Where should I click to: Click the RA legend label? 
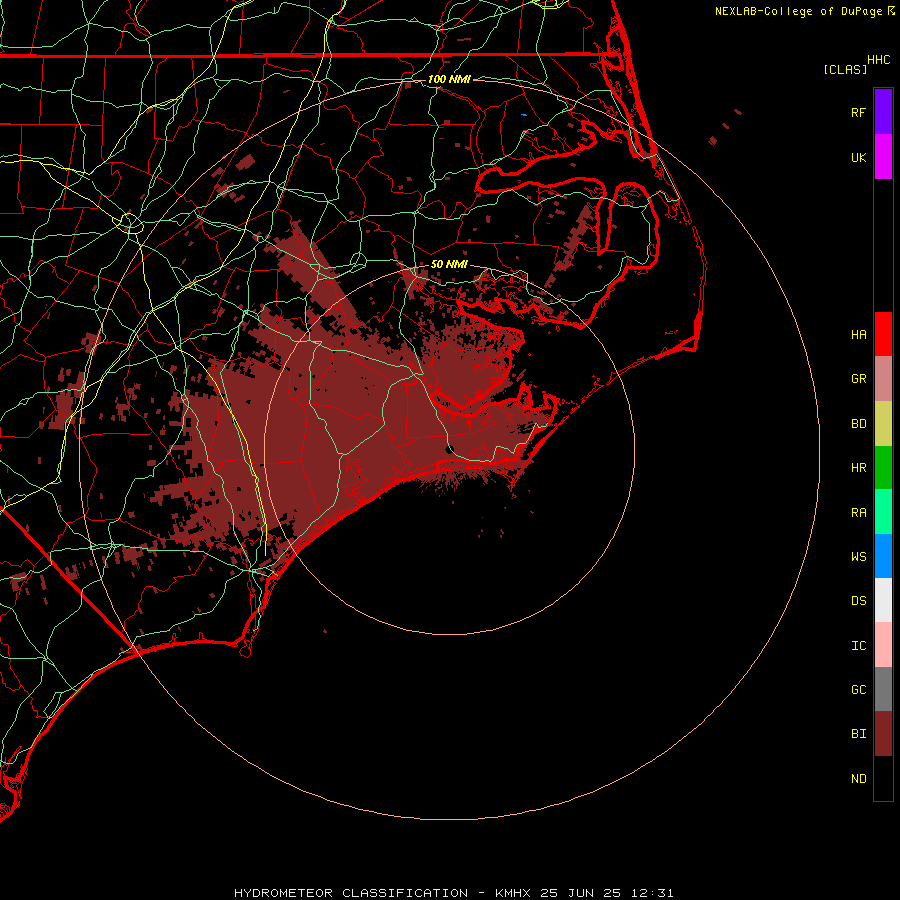858,513
